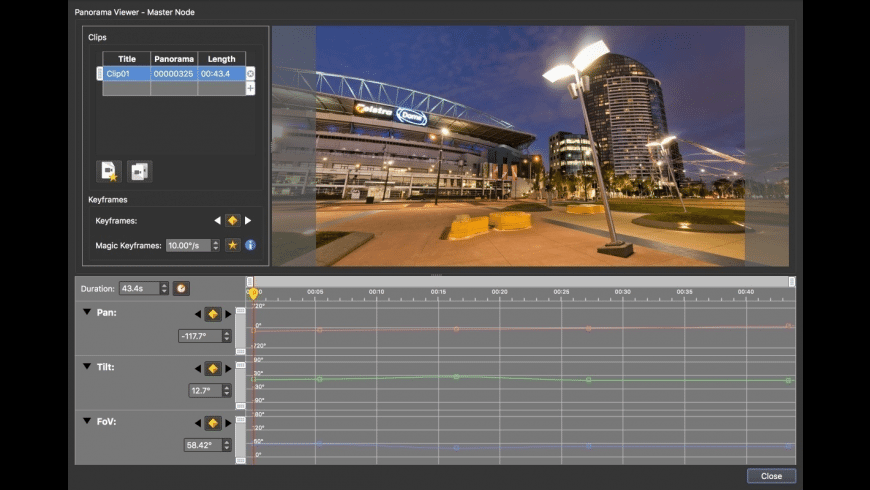Jump to next keyframe in the Keyframes section
Screen dimensions: 870x490
click(248, 220)
